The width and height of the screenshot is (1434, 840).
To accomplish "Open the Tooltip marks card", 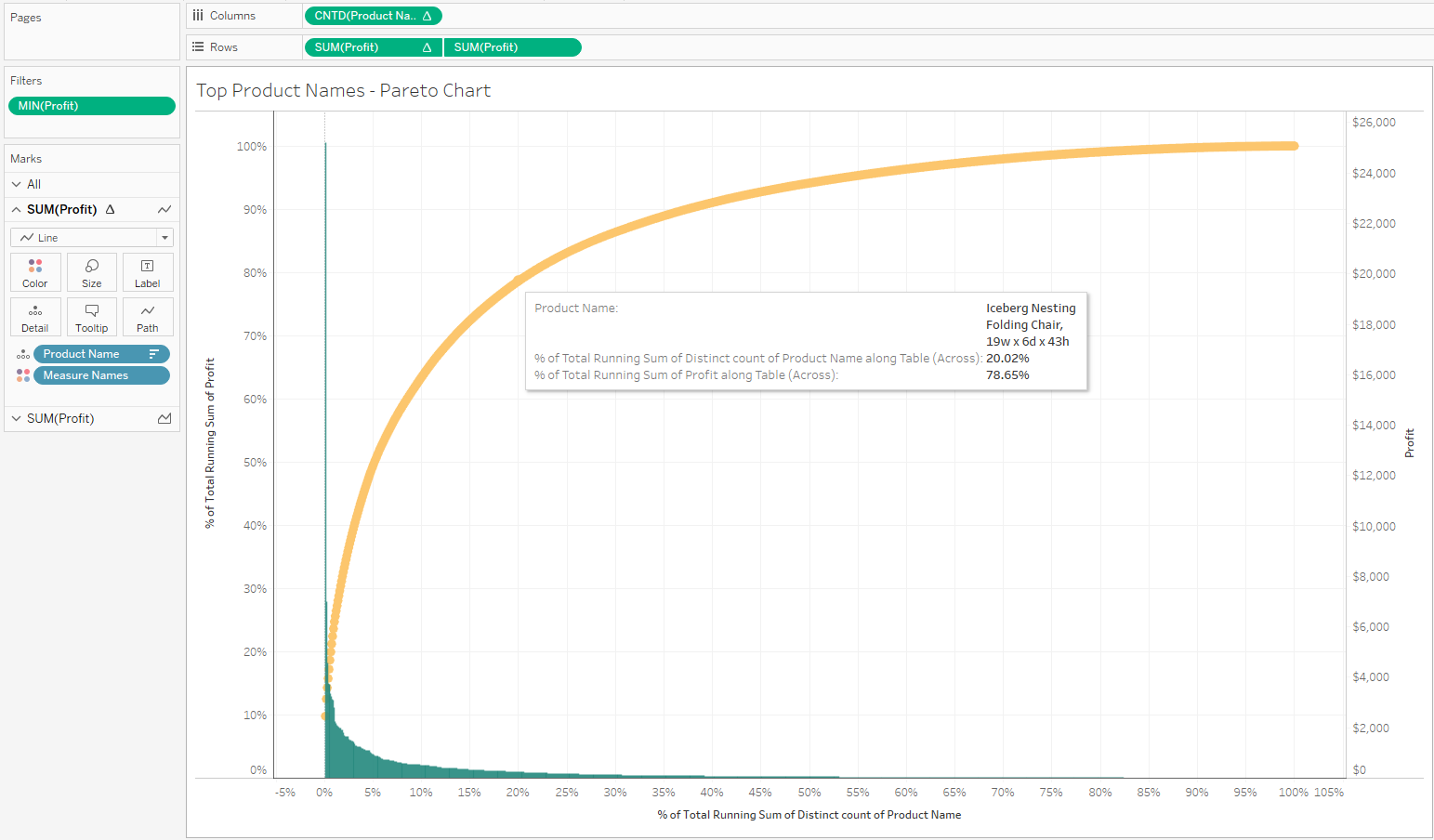I will [x=92, y=317].
